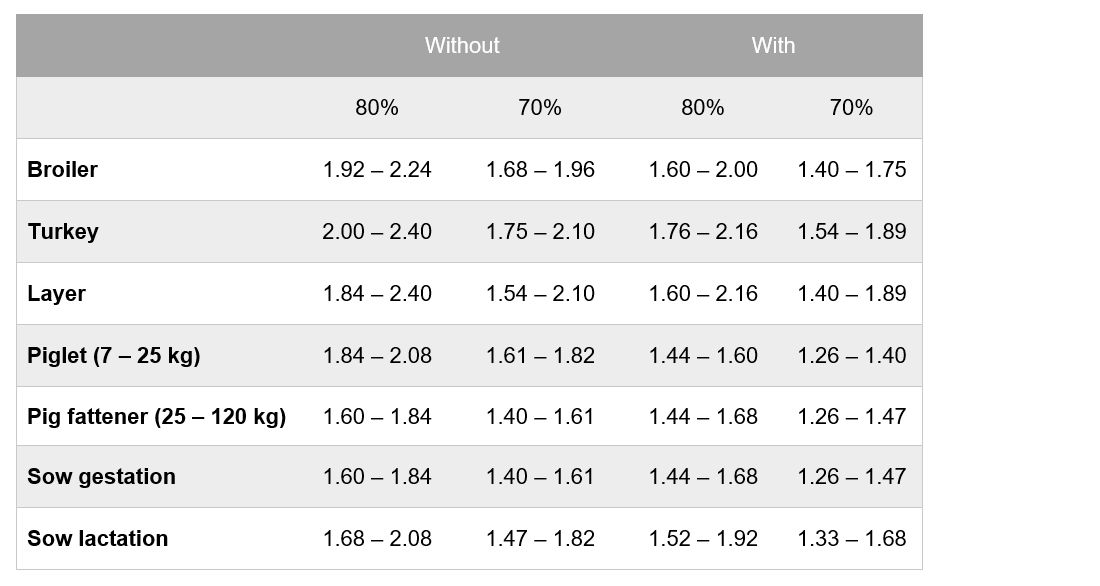Select Broiler cell value 1.92 – 2.24
The height and width of the screenshot is (586, 1100).
tap(377, 170)
